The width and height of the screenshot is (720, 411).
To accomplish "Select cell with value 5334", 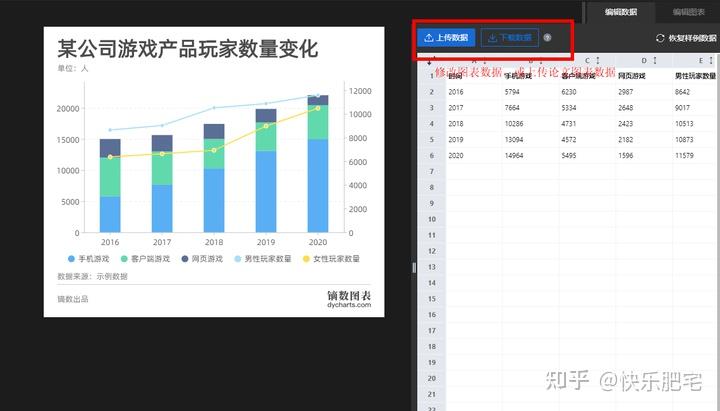I will (587, 108).
